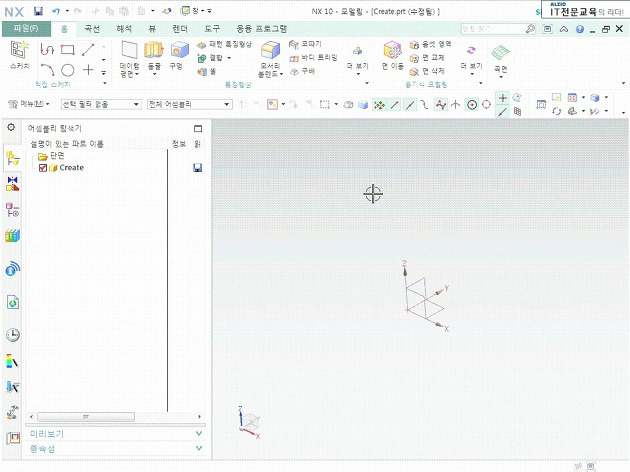Switch to the Home (홈) ribbon tab

click(x=64, y=29)
